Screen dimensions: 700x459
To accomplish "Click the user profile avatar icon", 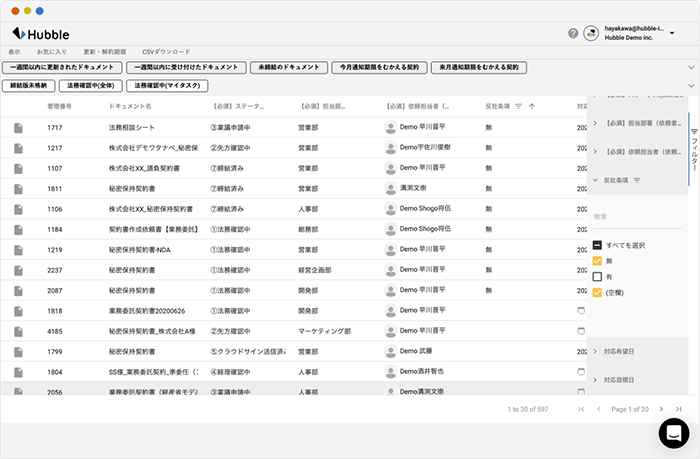I will 591,33.
